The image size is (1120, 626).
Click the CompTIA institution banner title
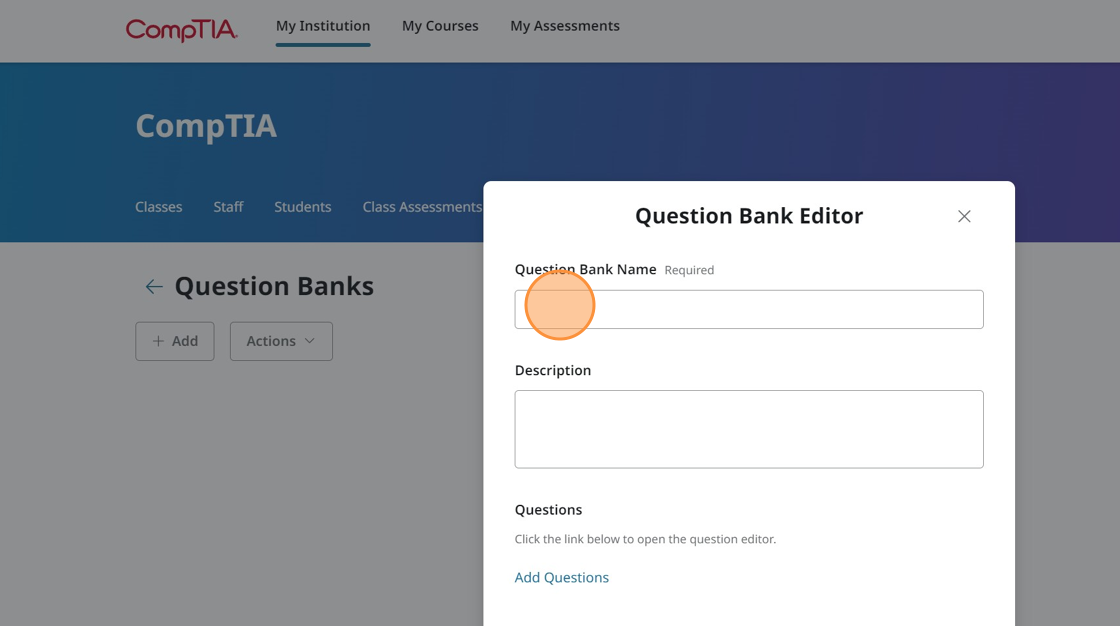[x=206, y=126]
